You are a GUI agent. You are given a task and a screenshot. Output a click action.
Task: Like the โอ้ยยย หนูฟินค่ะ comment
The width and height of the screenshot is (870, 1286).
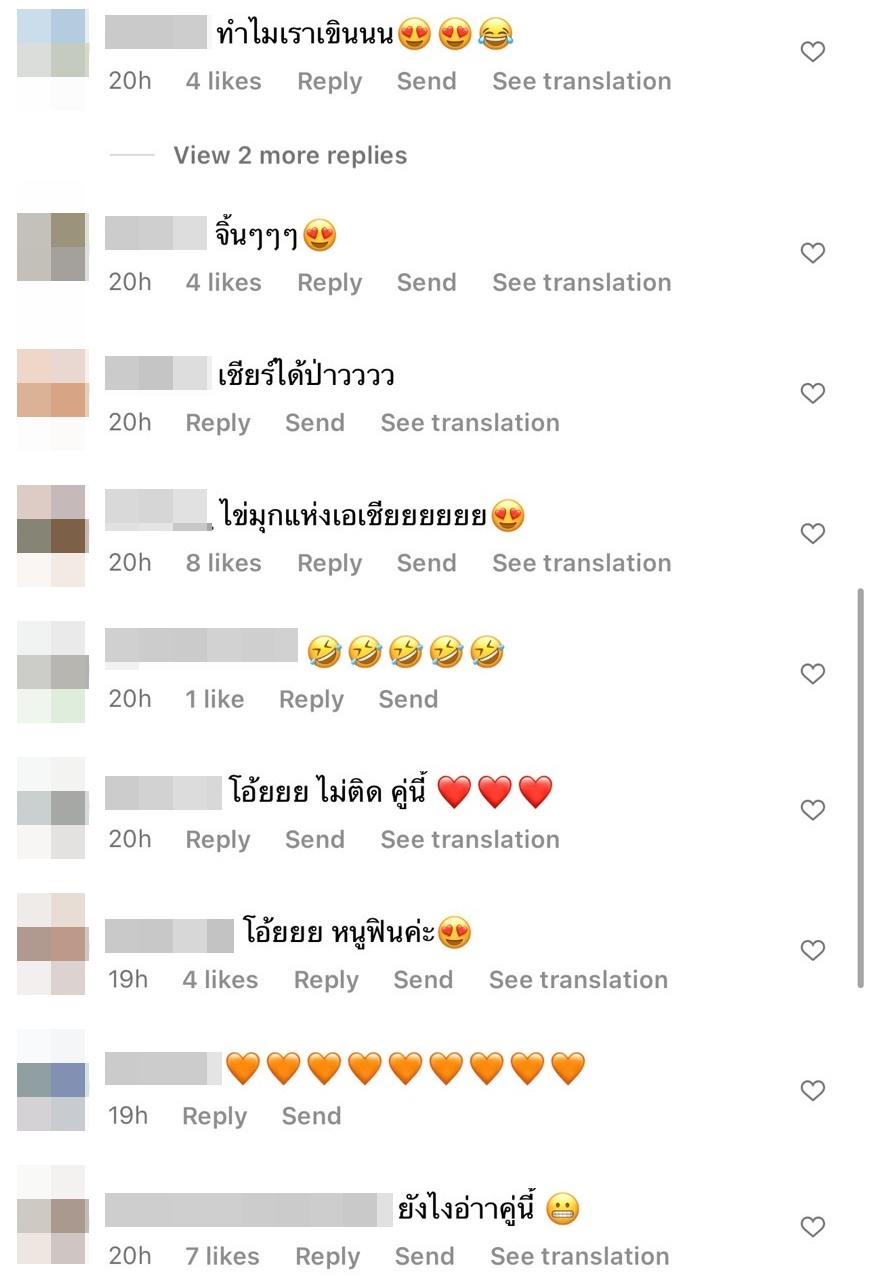pyautogui.click(x=813, y=950)
